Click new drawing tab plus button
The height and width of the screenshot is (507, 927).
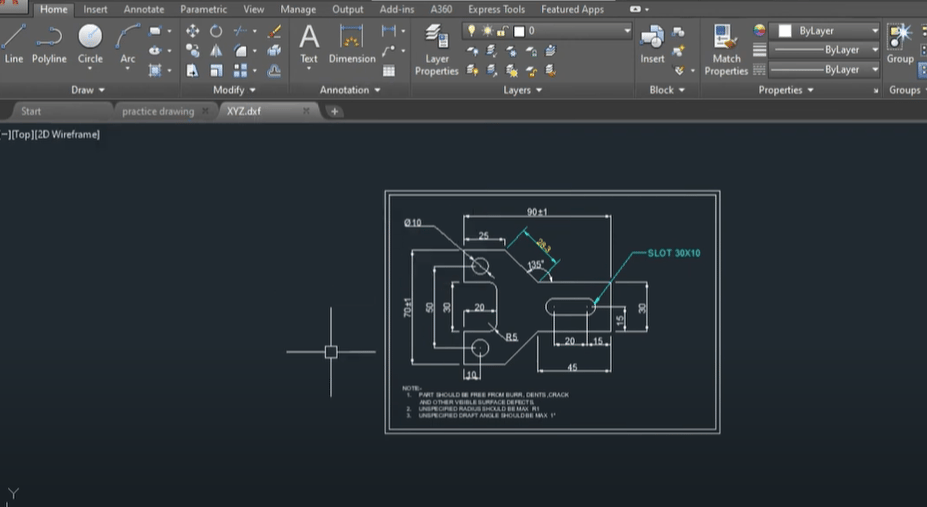[334, 111]
